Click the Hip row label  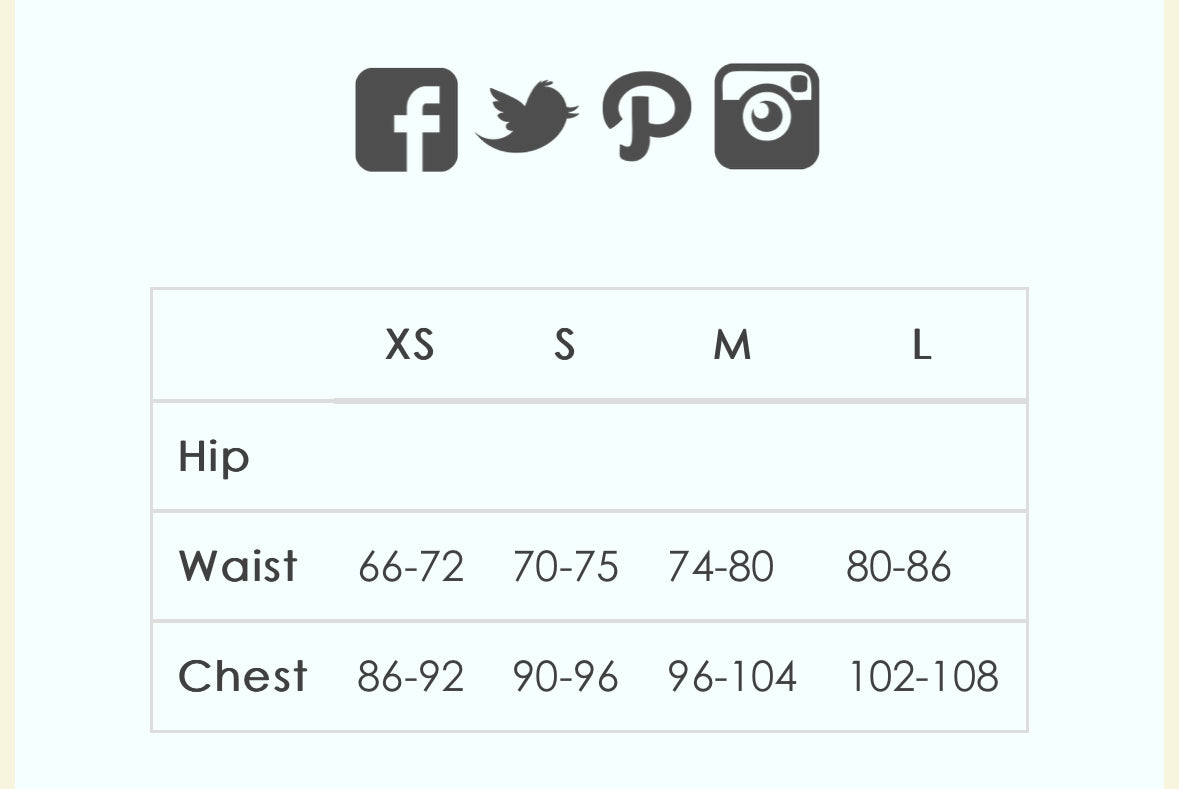(x=214, y=458)
